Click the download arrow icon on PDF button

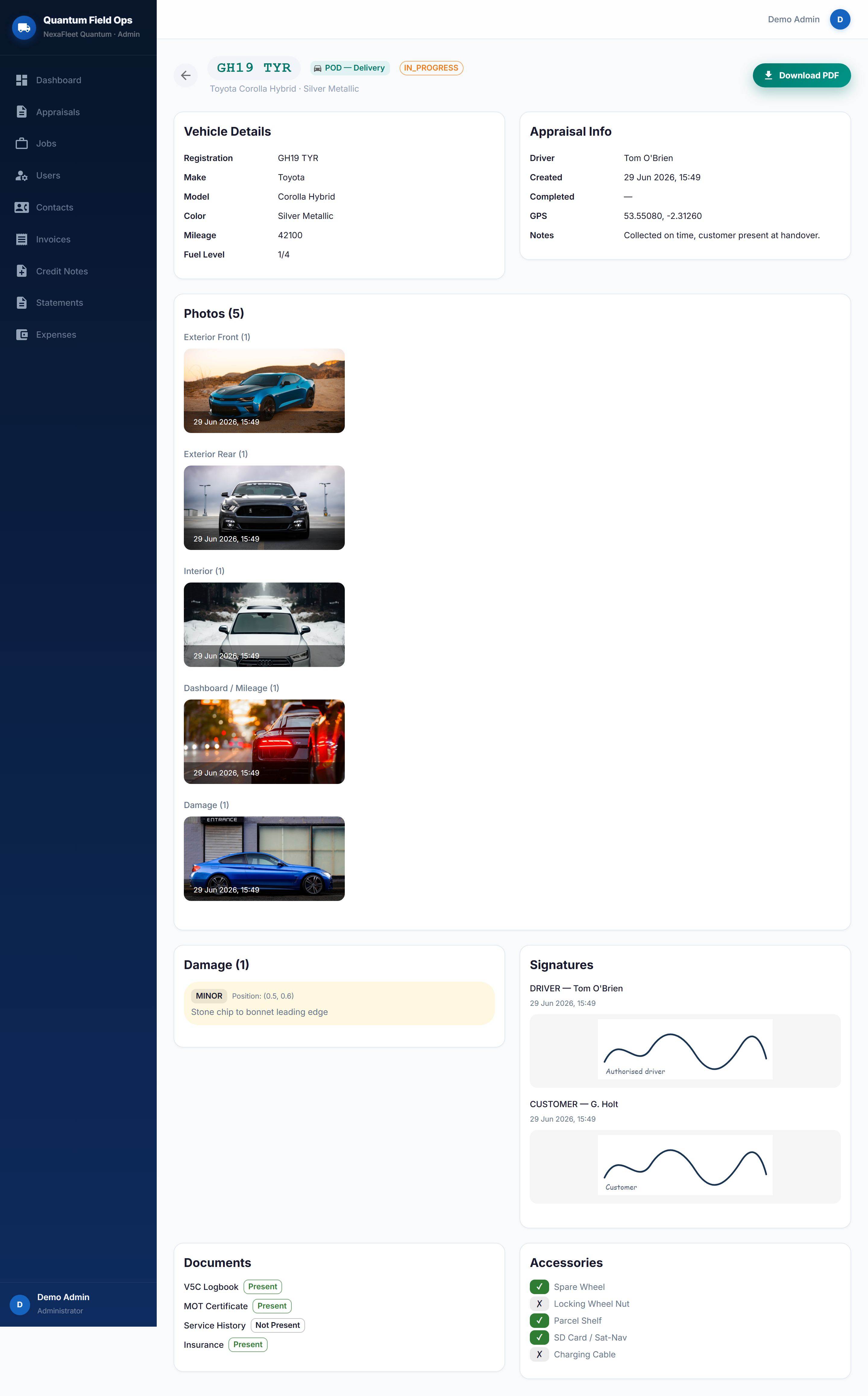768,75
